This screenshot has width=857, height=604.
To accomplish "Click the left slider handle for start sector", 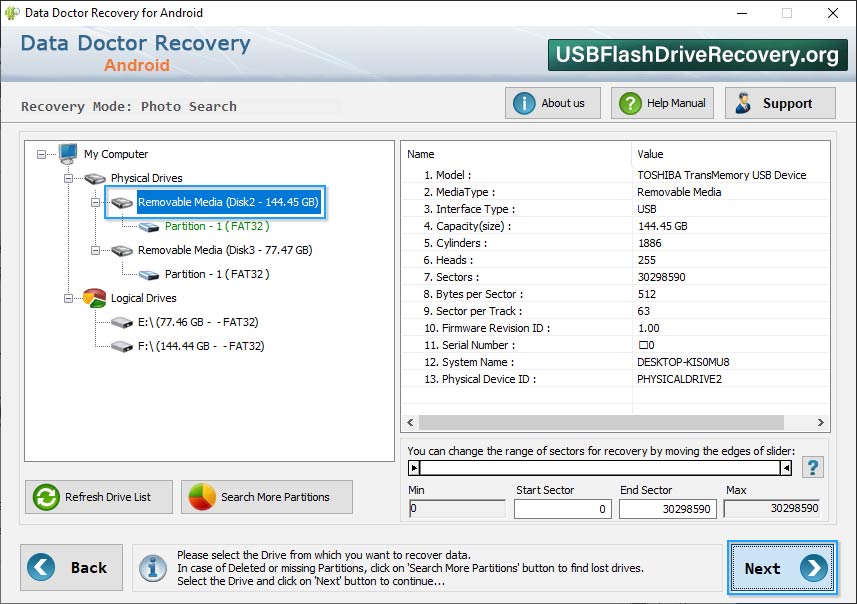I will click(x=414, y=468).
